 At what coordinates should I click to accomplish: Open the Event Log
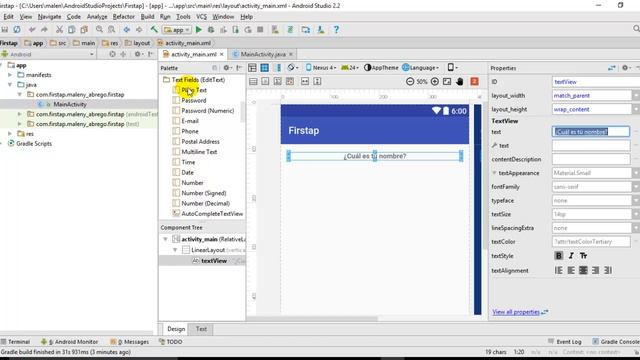click(565, 342)
